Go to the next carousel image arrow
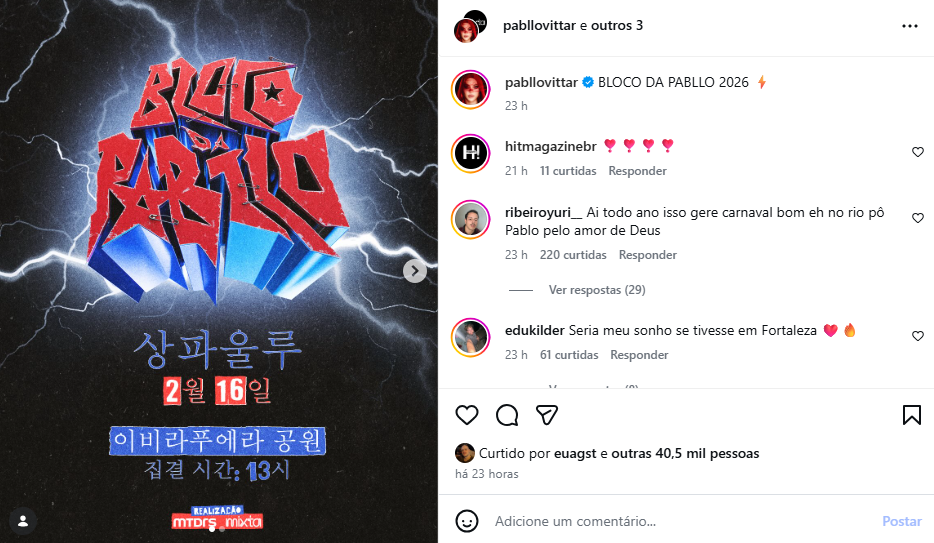Screen dimensions: 934x543 [x=415, y=271]
